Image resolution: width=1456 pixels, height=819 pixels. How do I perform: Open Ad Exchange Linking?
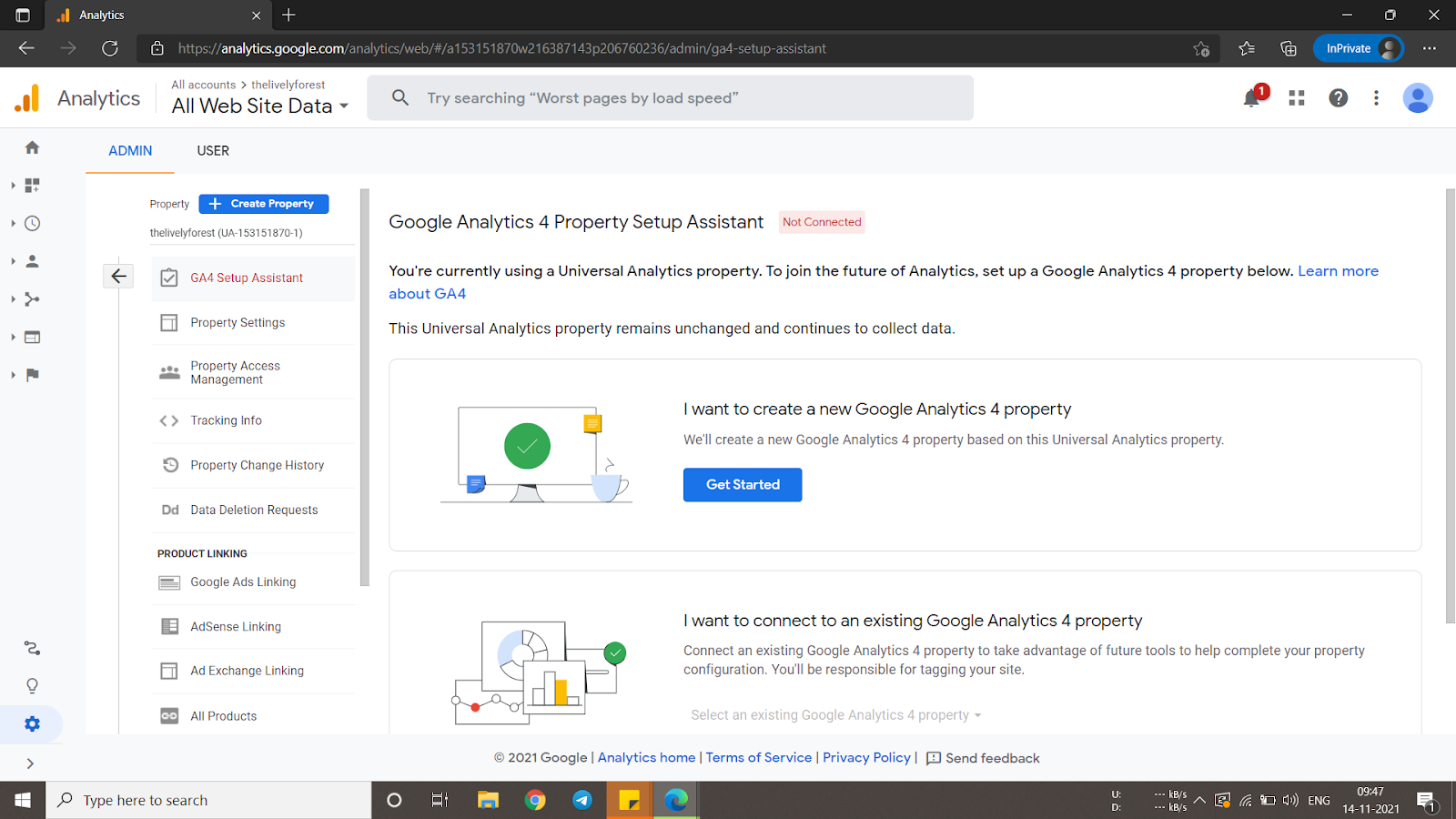(x=253, y=671)
